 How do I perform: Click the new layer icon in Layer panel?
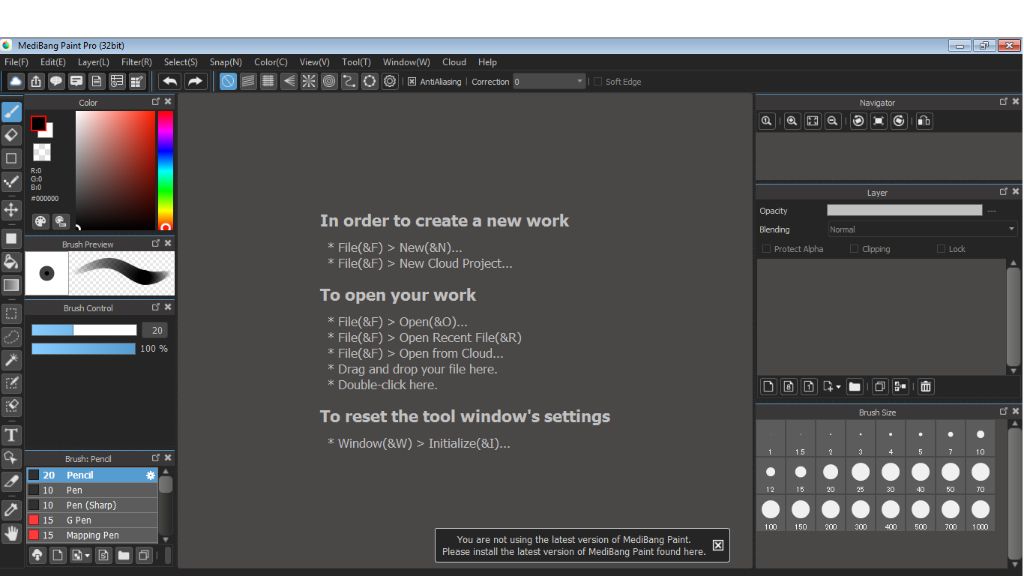769,387
